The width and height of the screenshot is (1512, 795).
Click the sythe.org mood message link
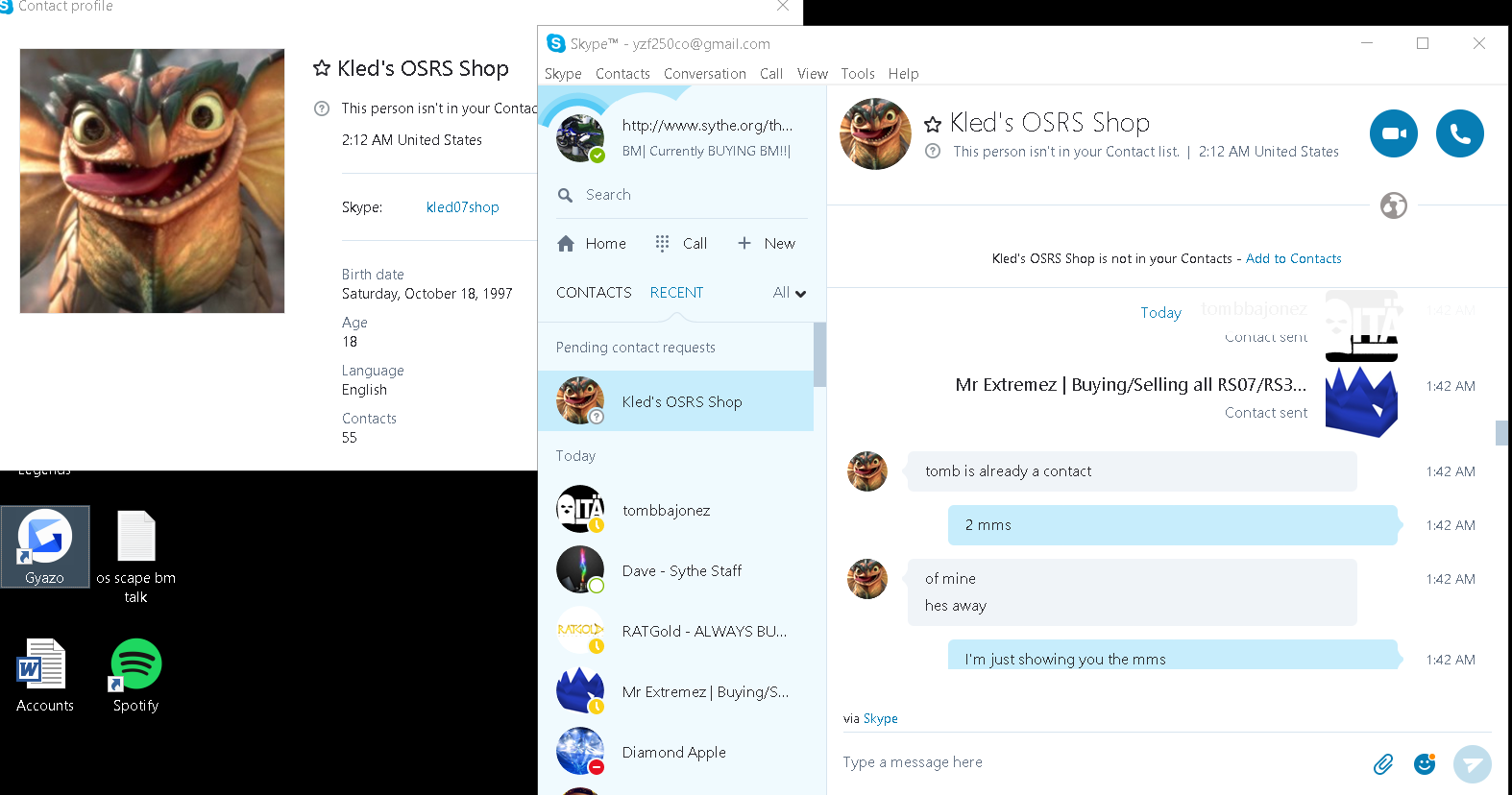point(707,125)
